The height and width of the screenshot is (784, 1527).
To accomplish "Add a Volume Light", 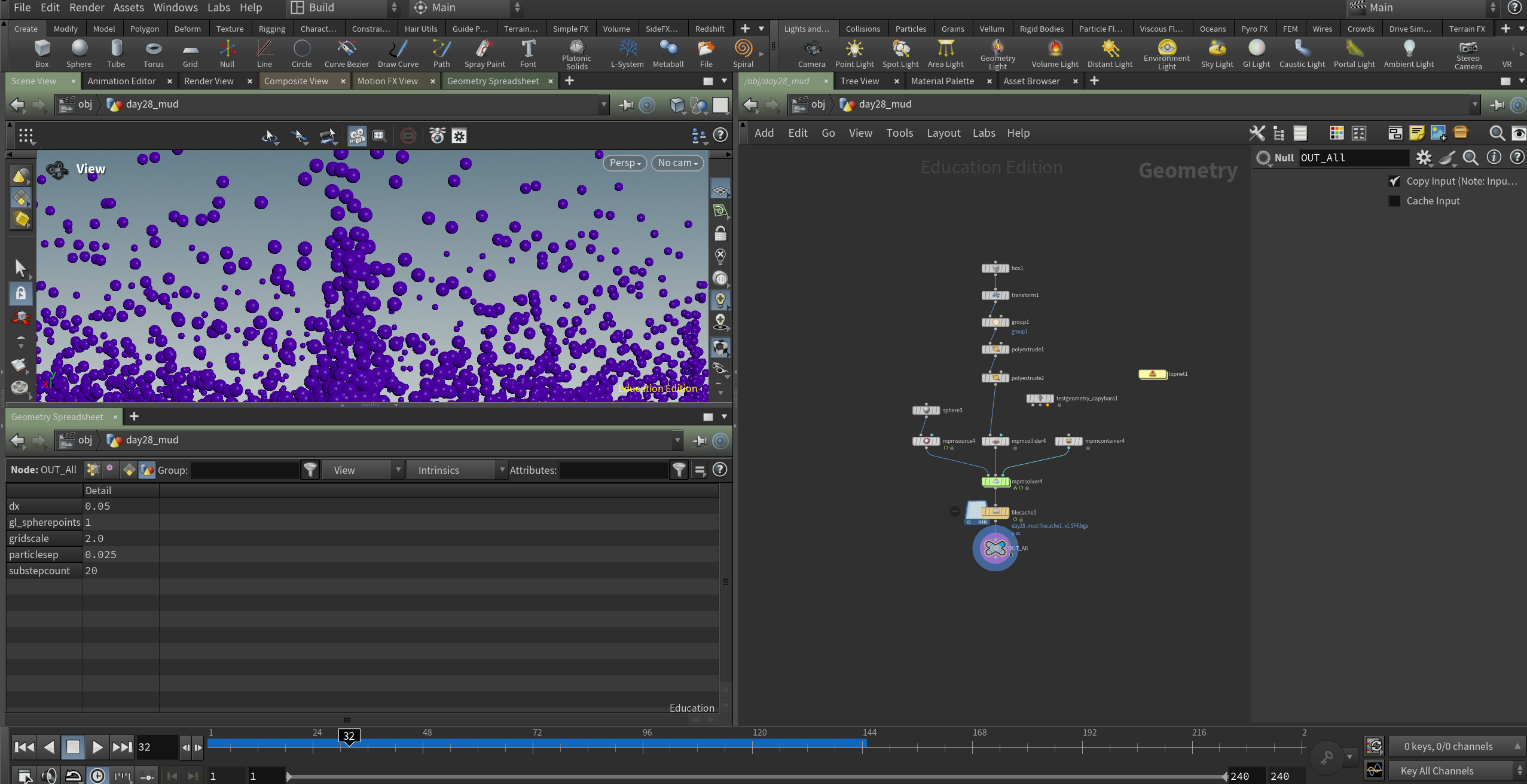I will tap(1055, 53).
